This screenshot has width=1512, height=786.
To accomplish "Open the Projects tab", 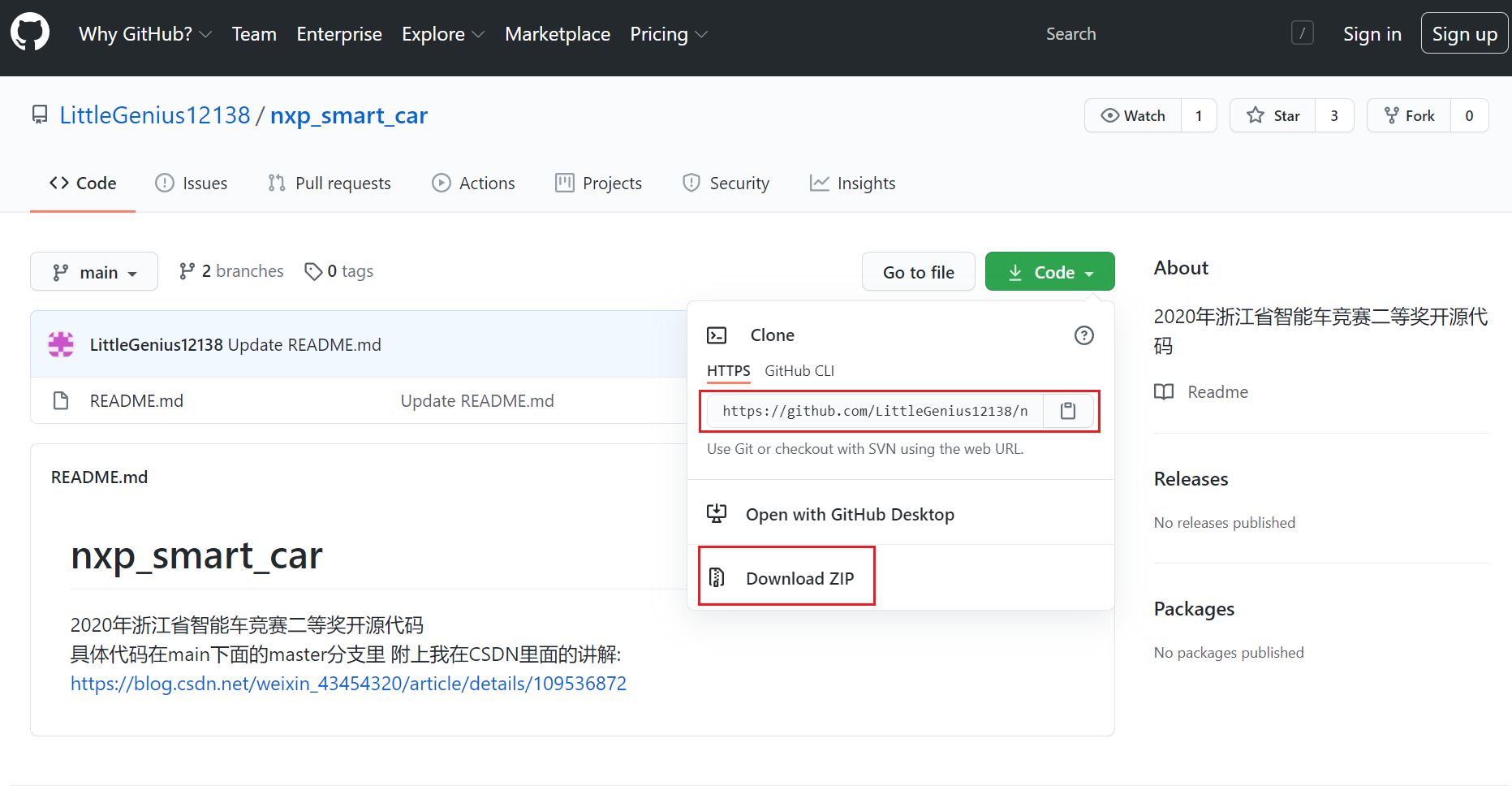I will click(598, 183).
